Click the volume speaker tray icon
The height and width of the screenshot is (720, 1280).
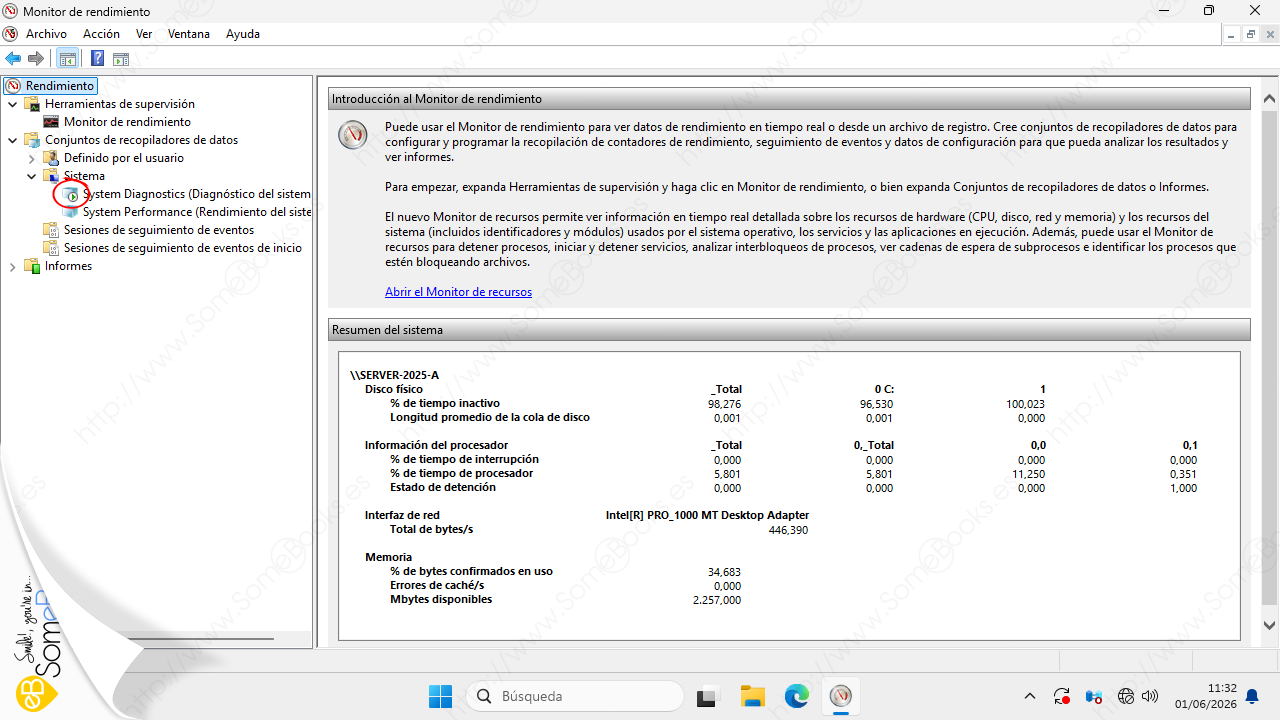(1150, 696)
